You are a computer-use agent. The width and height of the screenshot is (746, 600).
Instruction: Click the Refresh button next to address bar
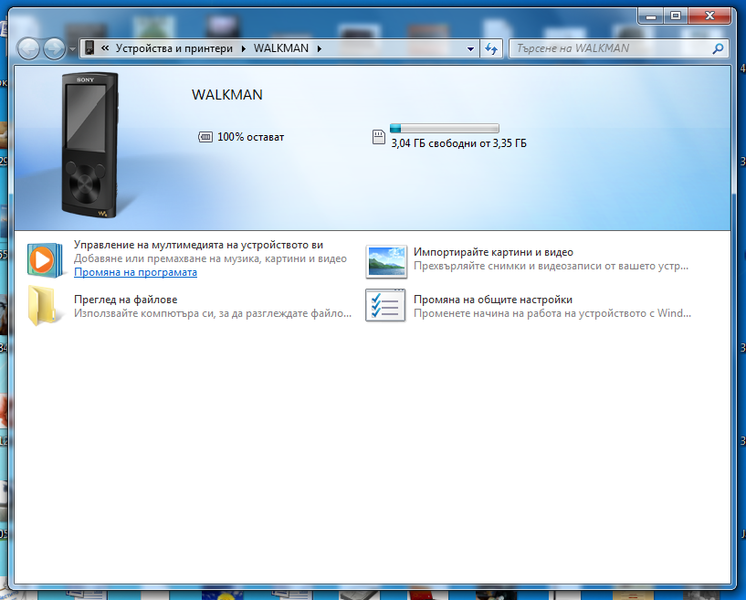(491, 48)
